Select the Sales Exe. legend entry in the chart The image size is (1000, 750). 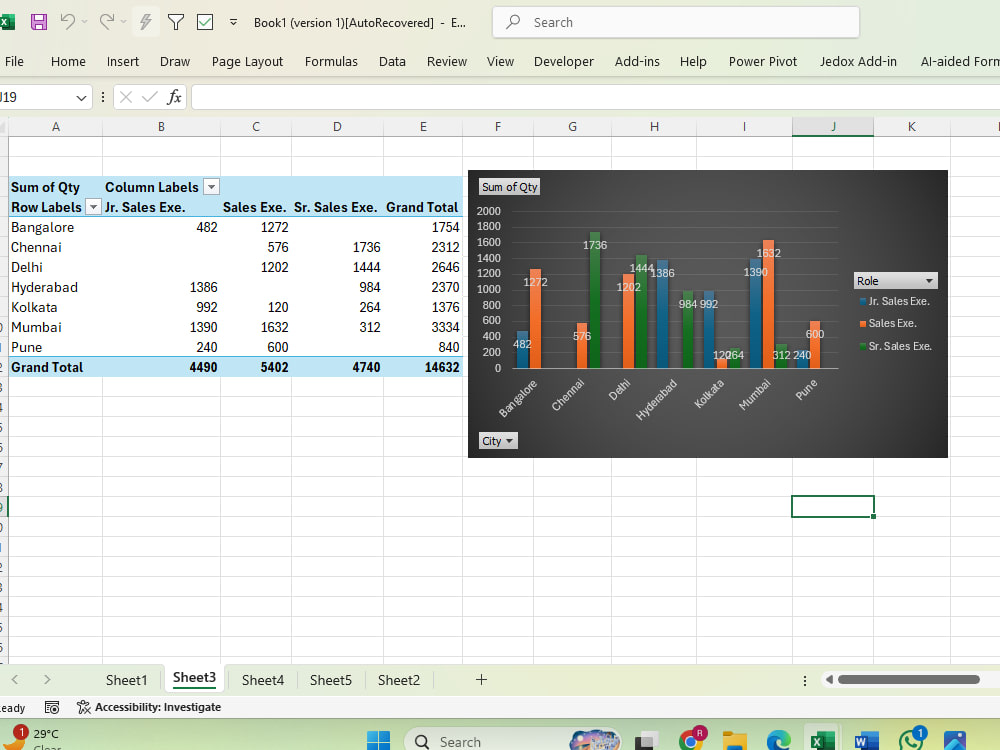coord(888,323)
